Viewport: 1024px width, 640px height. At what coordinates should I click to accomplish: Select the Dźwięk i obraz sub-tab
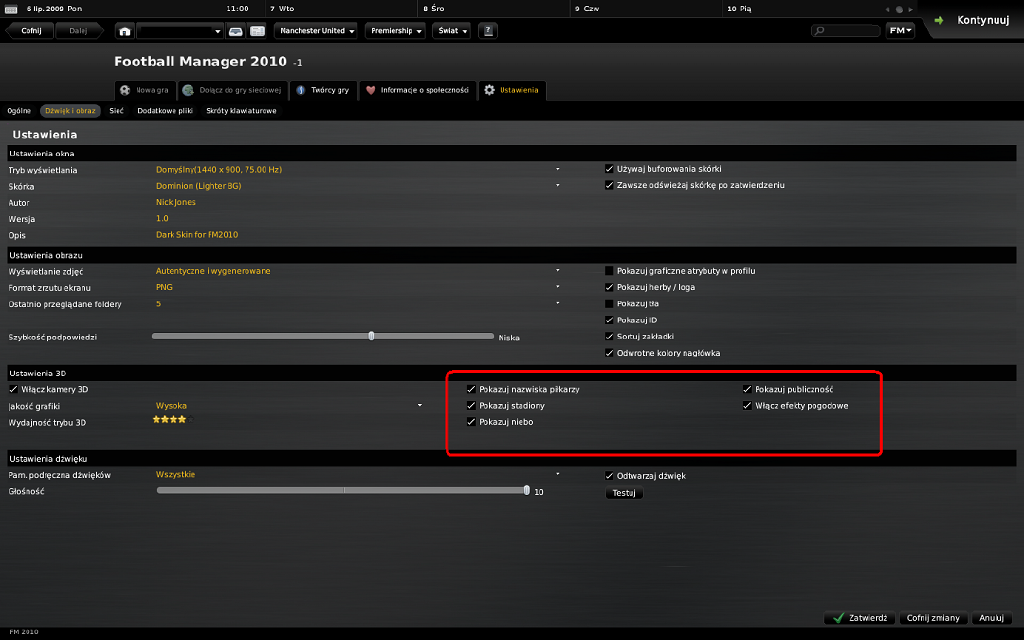pyautogui.click(x=71, y=111)
